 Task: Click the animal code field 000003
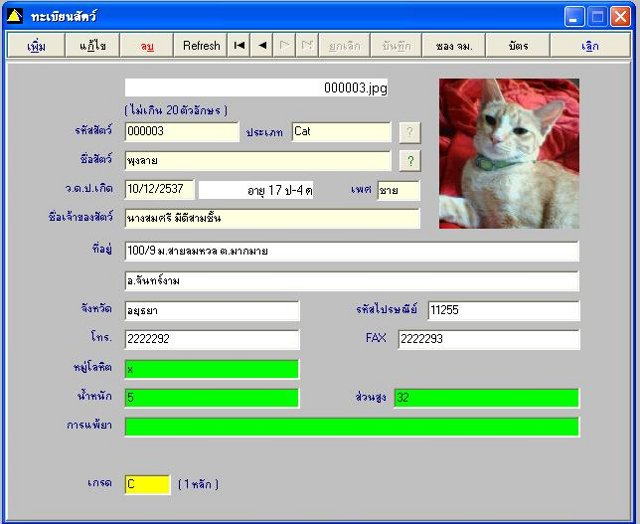[182, 131]
